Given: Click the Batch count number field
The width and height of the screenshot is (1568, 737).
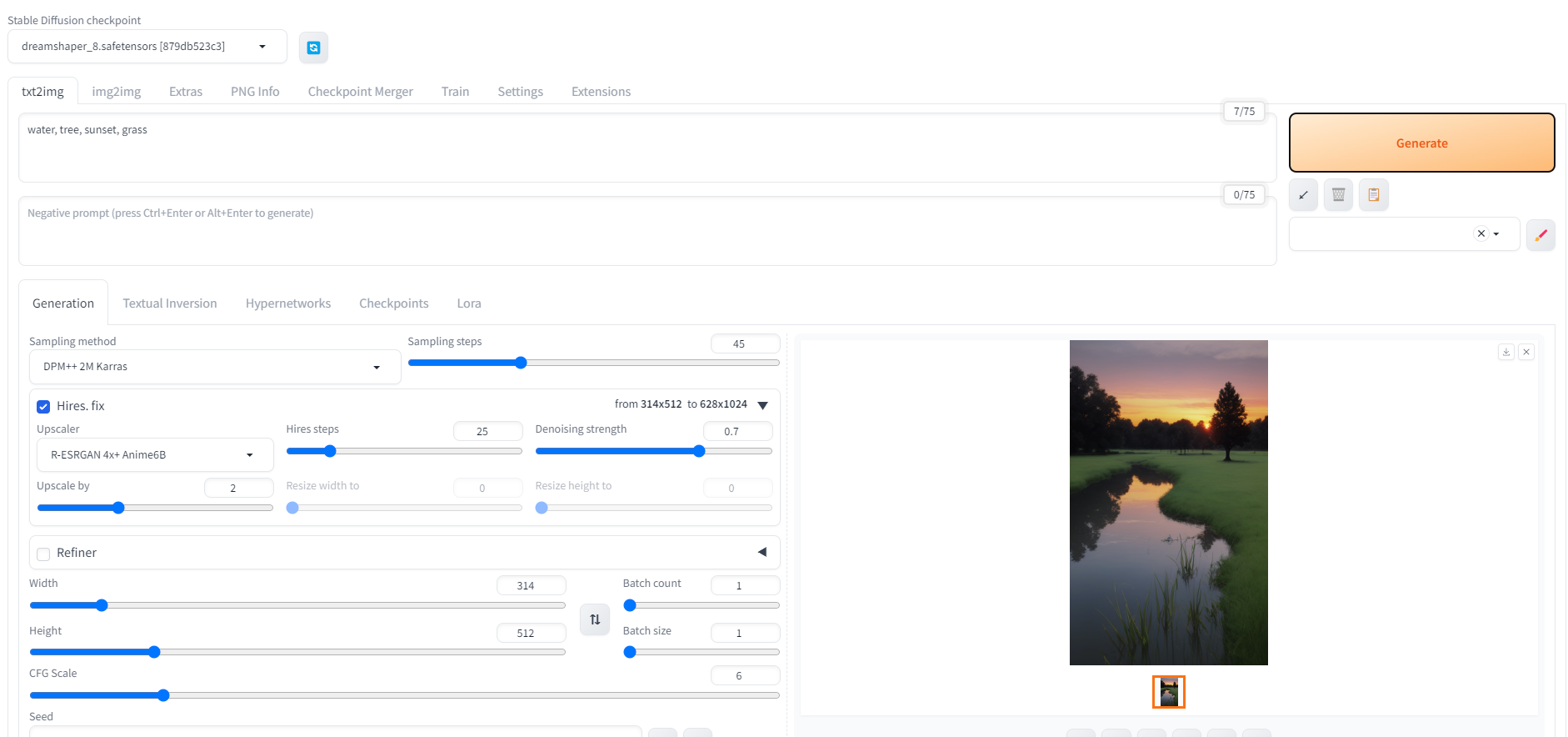Looking at the screenshot, I should click(x=745, y=585).
